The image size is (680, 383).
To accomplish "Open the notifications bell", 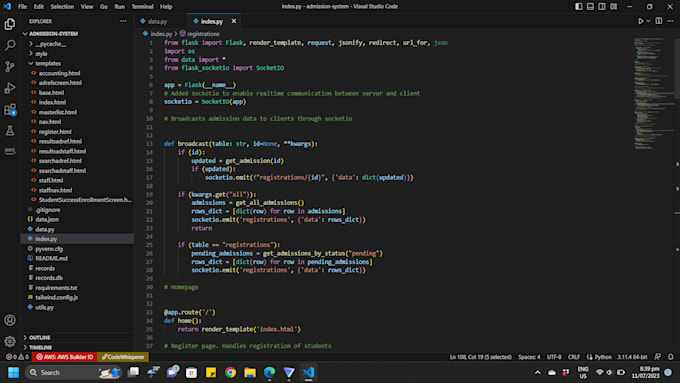I will [x=670, y=357].
